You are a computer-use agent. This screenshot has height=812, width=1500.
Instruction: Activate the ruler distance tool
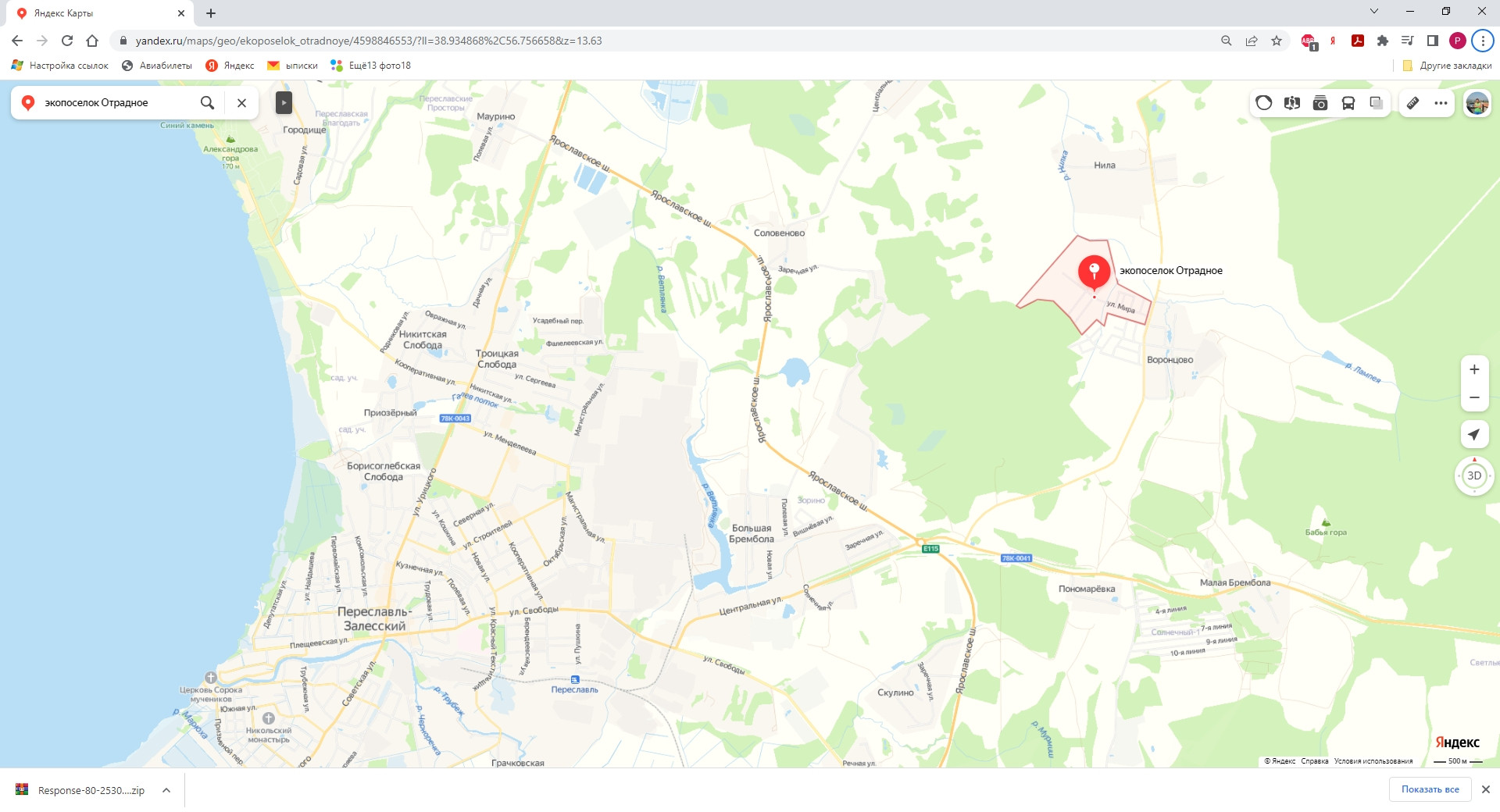pos(1413,103)
